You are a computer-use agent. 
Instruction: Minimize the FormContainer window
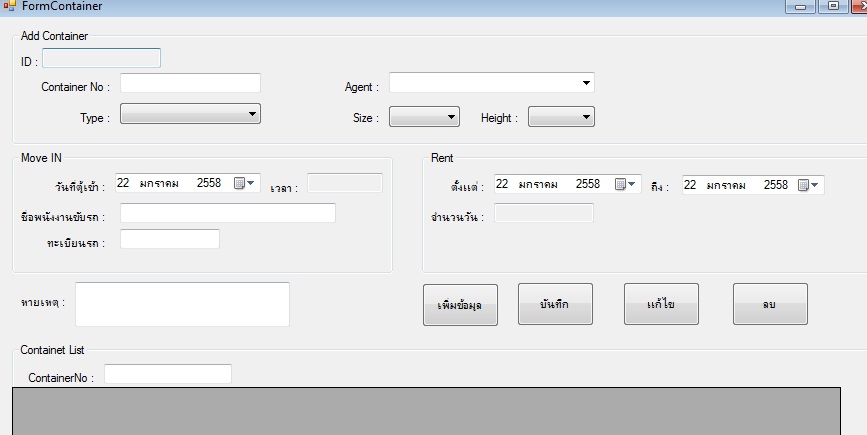click(800, 6)
